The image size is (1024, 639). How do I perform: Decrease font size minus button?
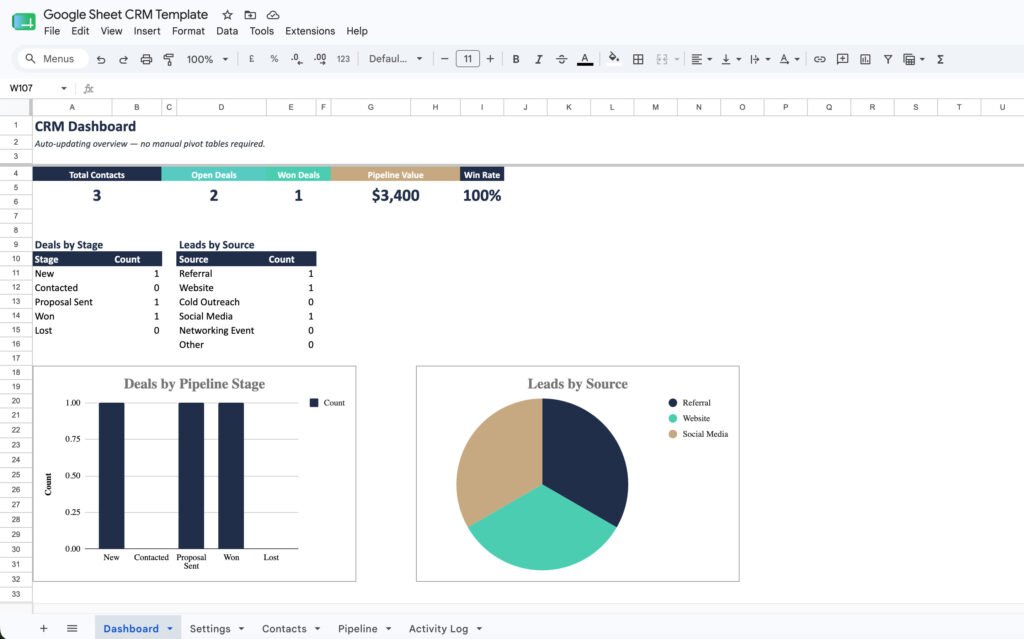[444, 59]
